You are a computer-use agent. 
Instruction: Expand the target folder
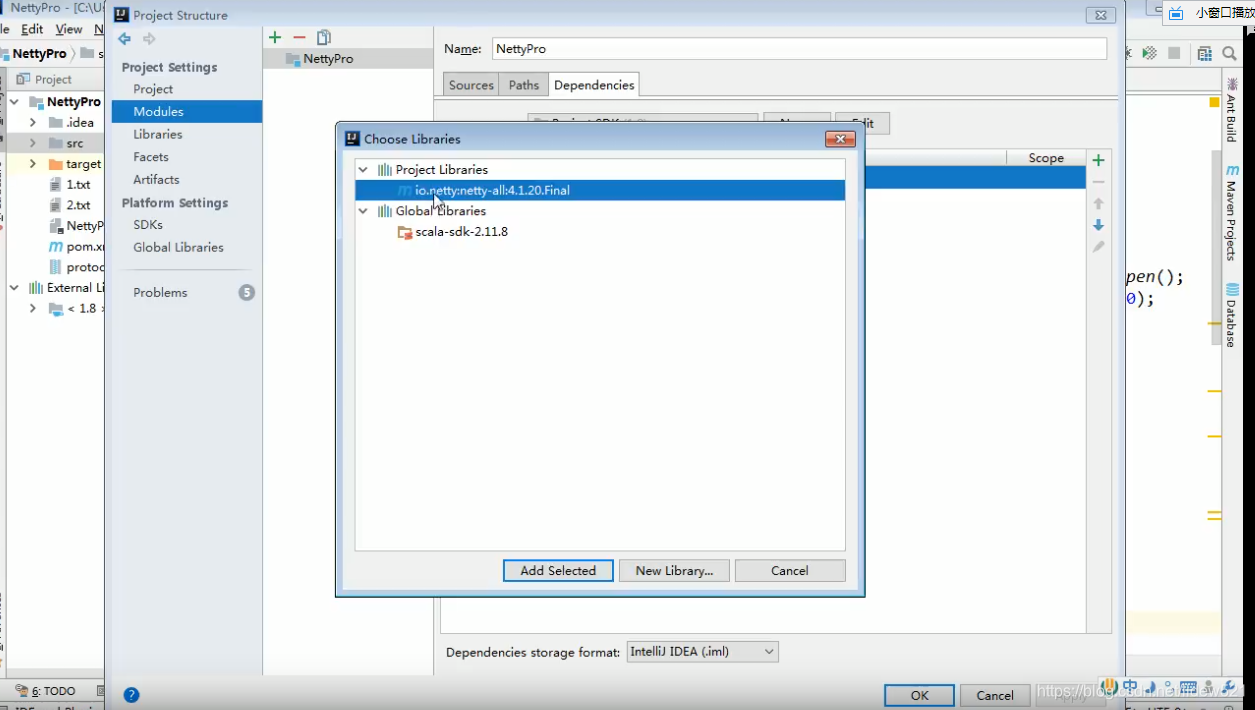click(33, 164)
